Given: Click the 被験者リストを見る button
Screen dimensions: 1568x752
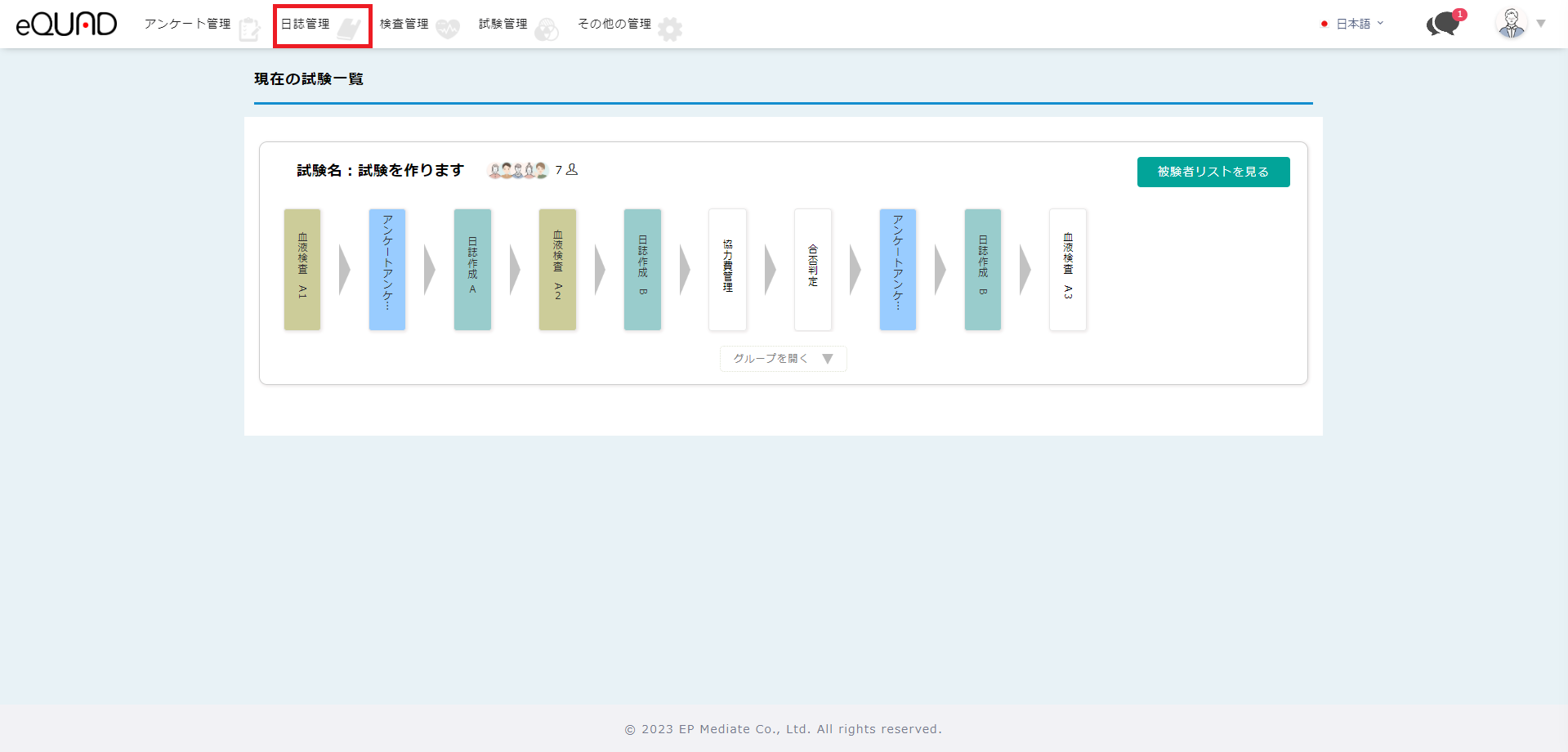Looking at the screenshot, I should [x=1213, y=172].
